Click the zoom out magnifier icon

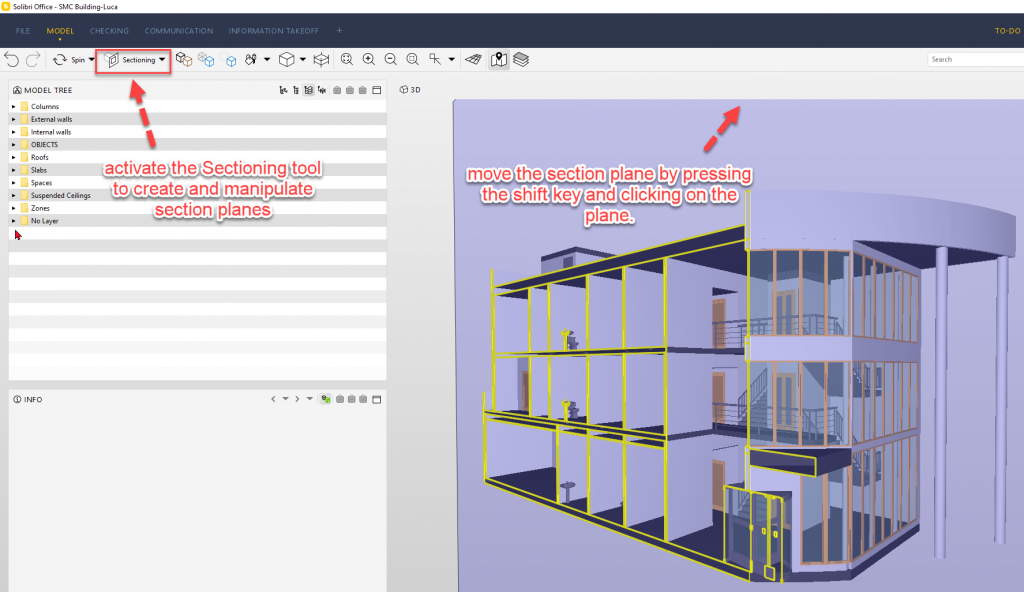[x=391, y=59]
